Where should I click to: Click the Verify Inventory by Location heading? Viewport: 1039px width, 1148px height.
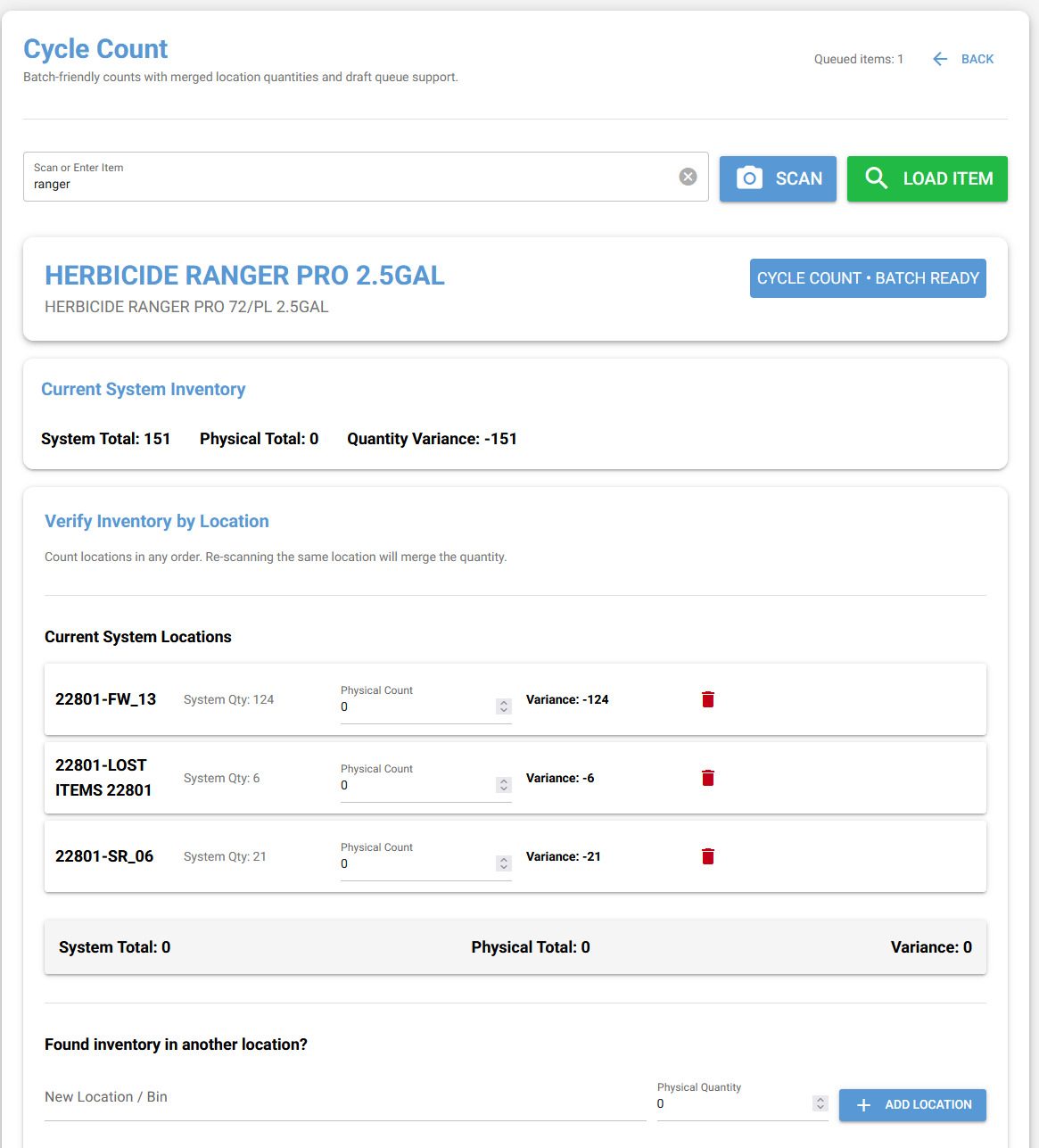pos(157,521)
